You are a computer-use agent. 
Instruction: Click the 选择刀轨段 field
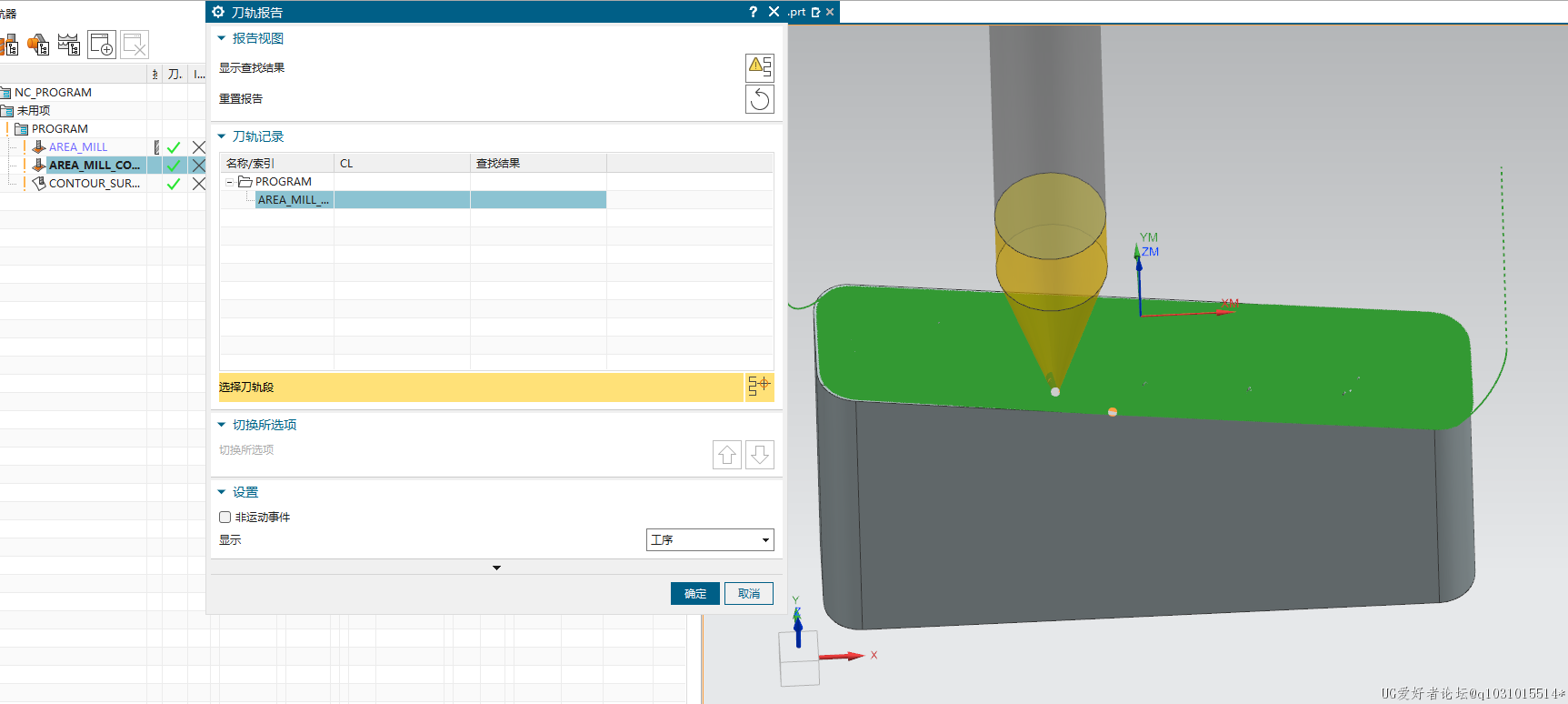pyautogui.click(x=481, y=387)
